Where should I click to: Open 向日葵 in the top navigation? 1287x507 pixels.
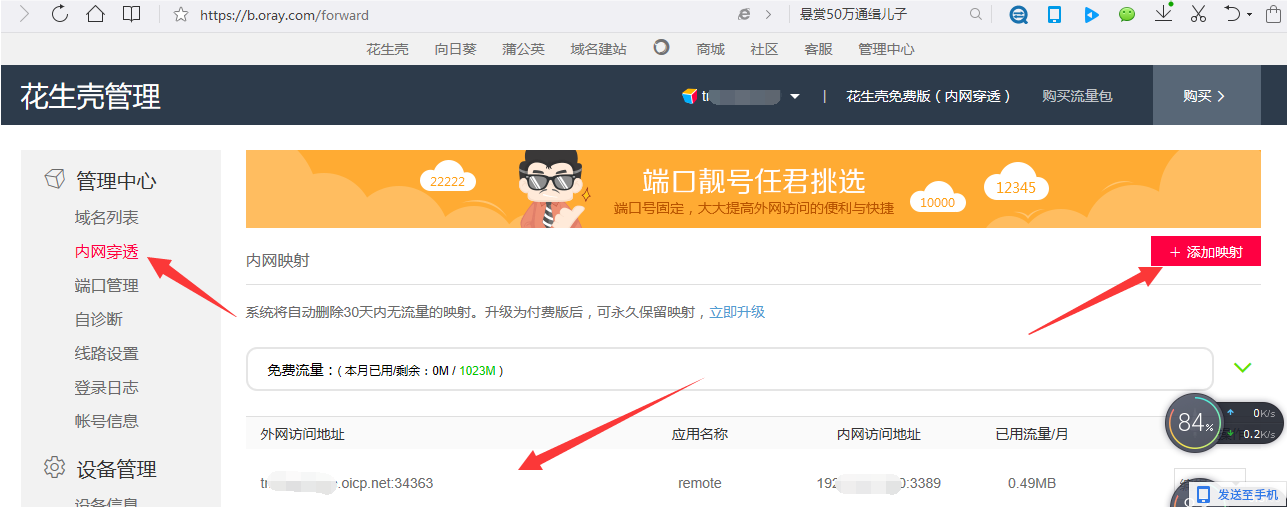455,49
